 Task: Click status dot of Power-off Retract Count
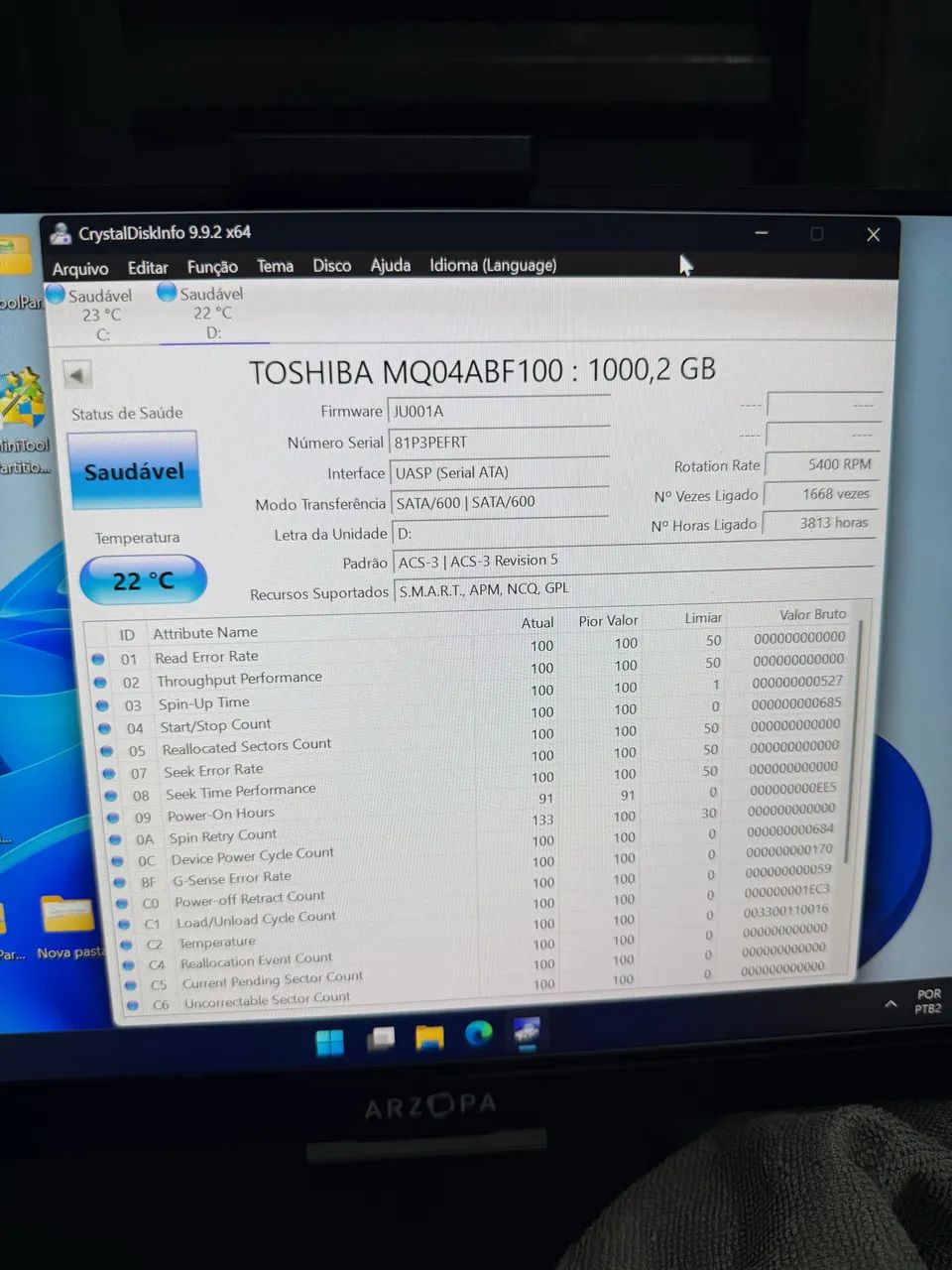tap(122, 904)
